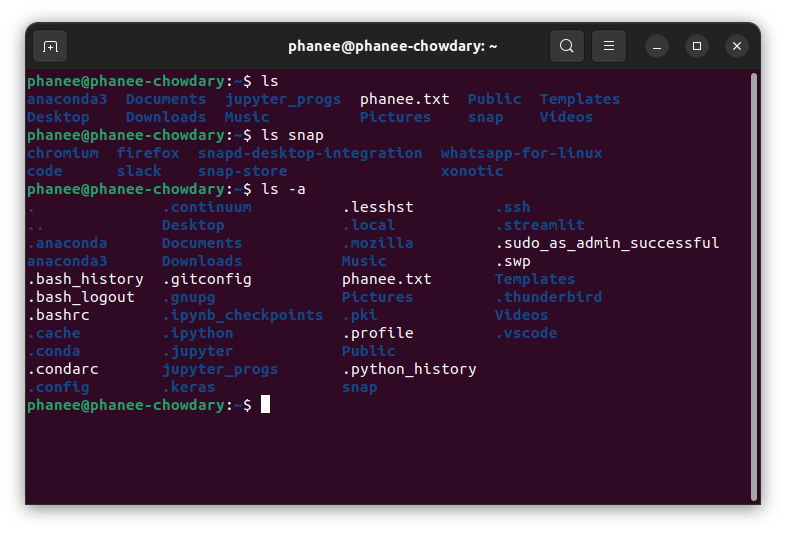Click the .gnupg directory name
This screenshot has width=786, height=533.
point(188,297)
